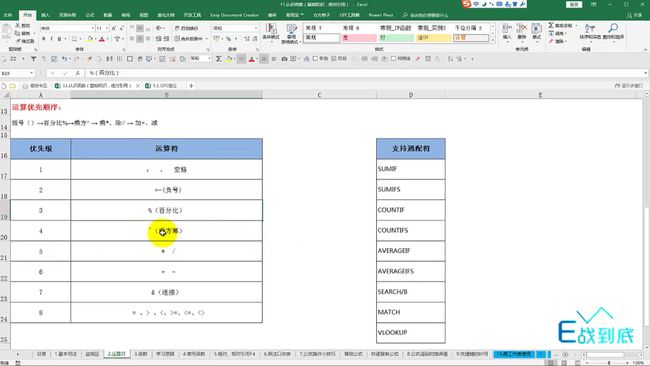Click the formula bar input field

365,73
